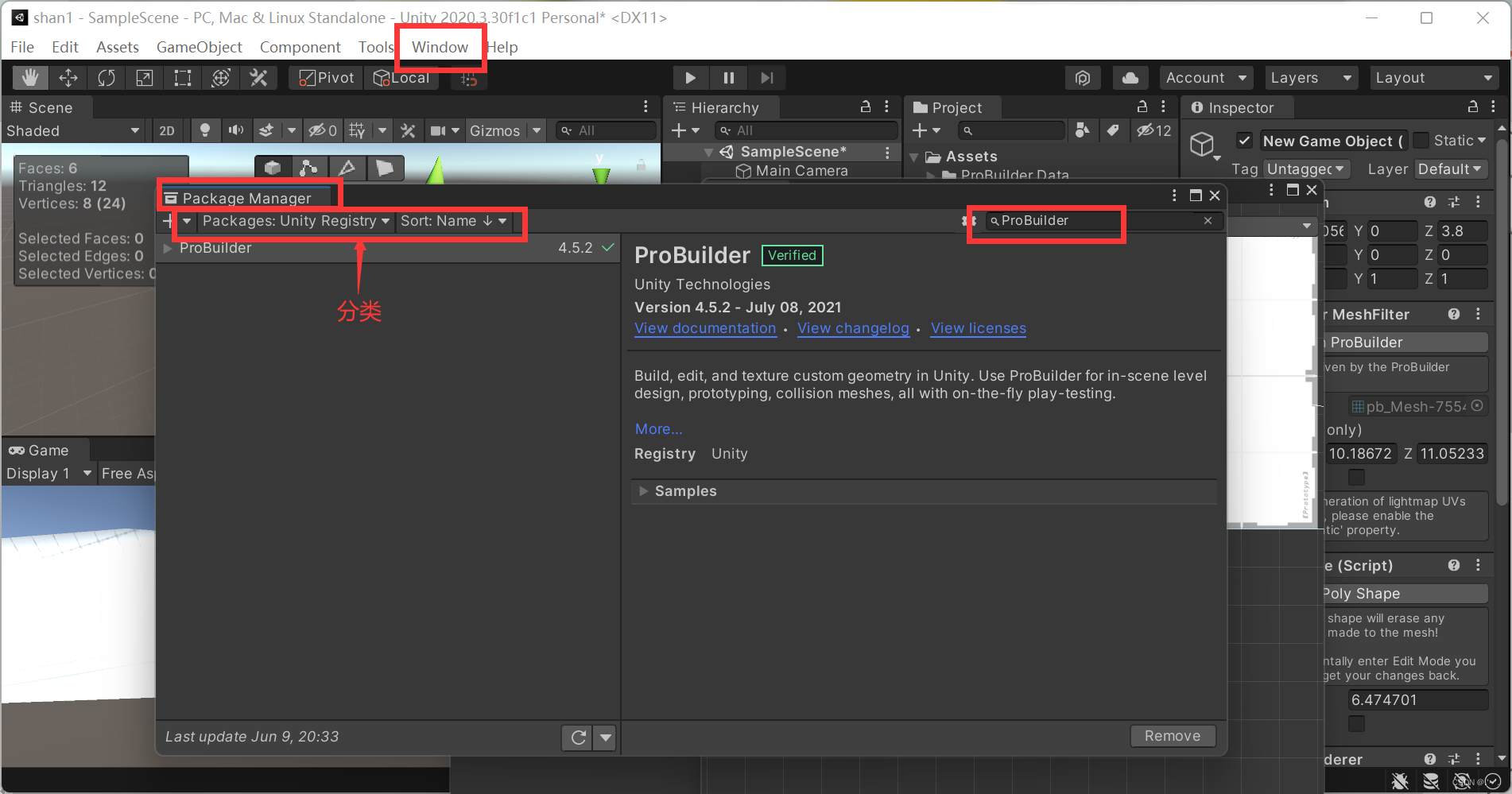Enable 2D mode in Scene view
Image resolution: width=1512 pixels, height=794 pixels.
(x=167, y=130)
